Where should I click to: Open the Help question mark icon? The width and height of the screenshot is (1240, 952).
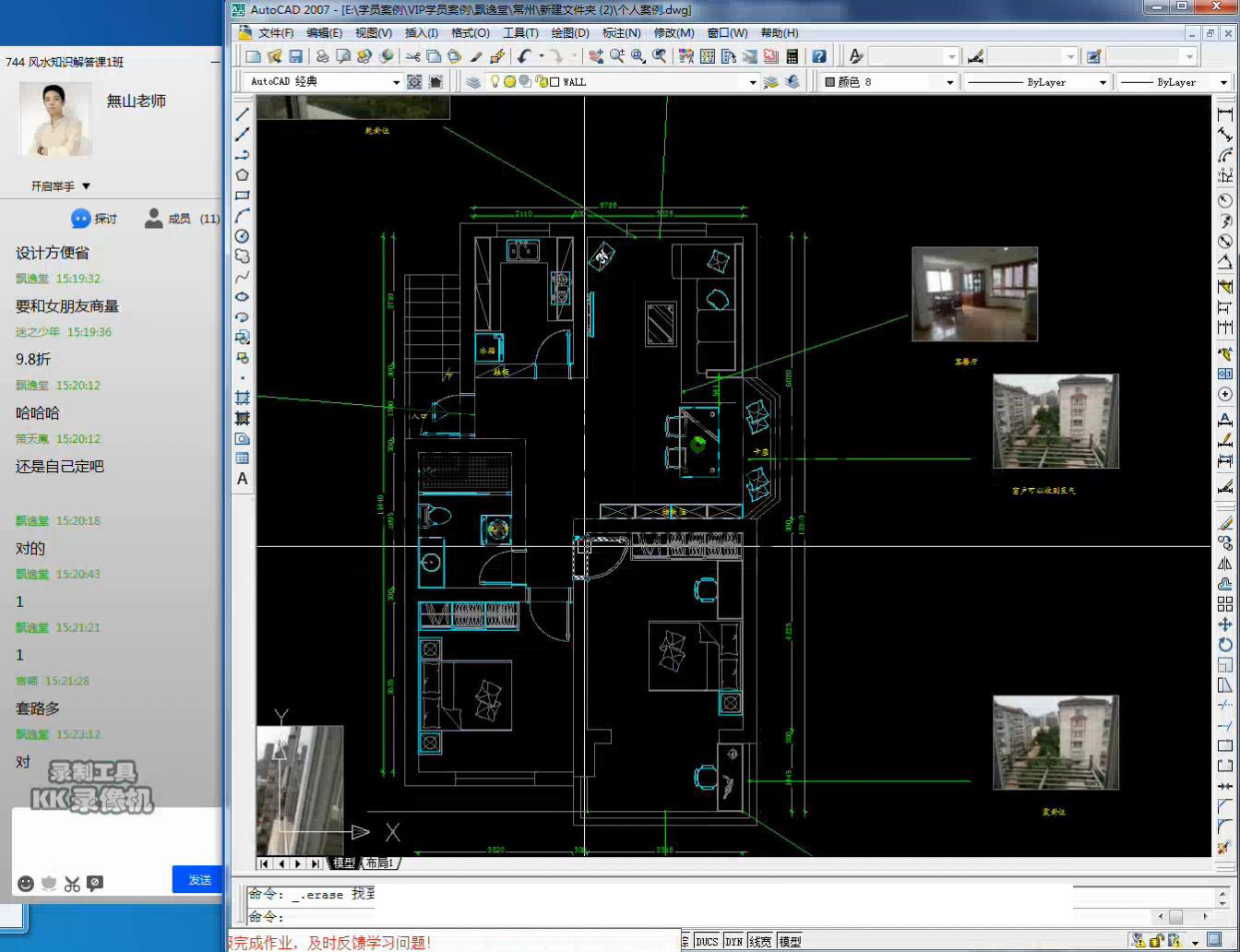818,56
